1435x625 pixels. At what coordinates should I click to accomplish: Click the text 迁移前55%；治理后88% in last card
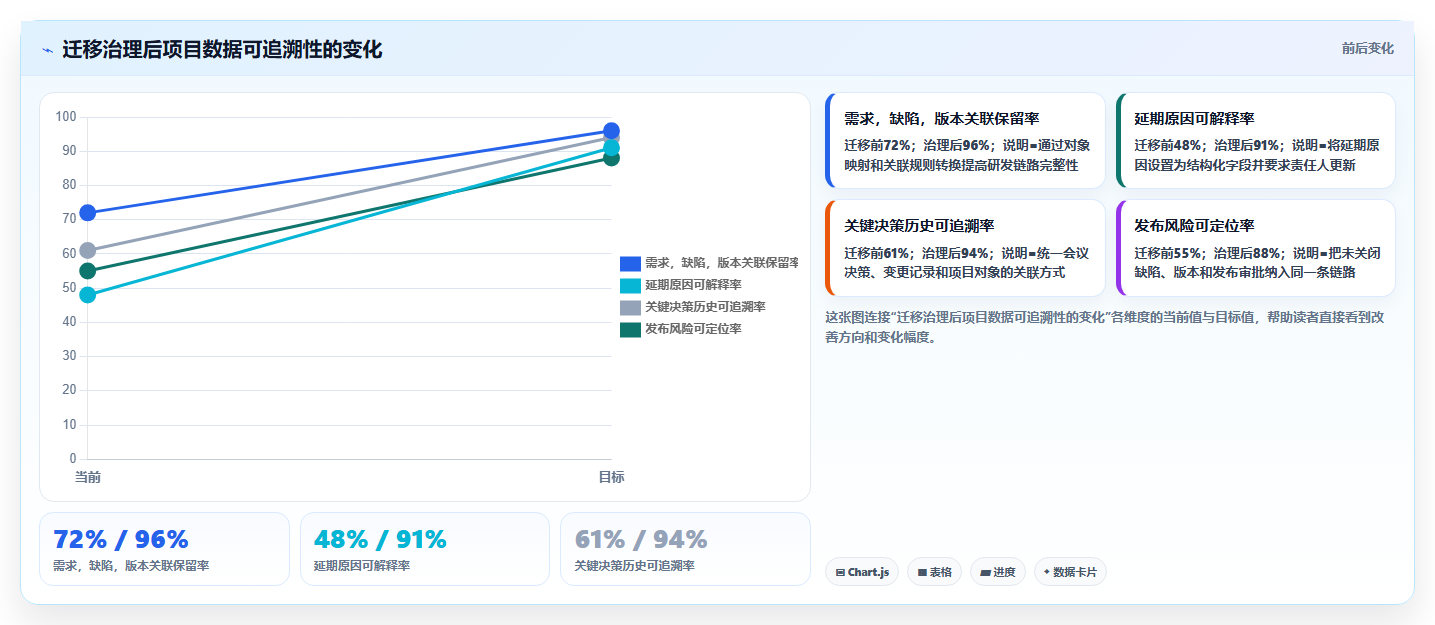coord(1207,253)
